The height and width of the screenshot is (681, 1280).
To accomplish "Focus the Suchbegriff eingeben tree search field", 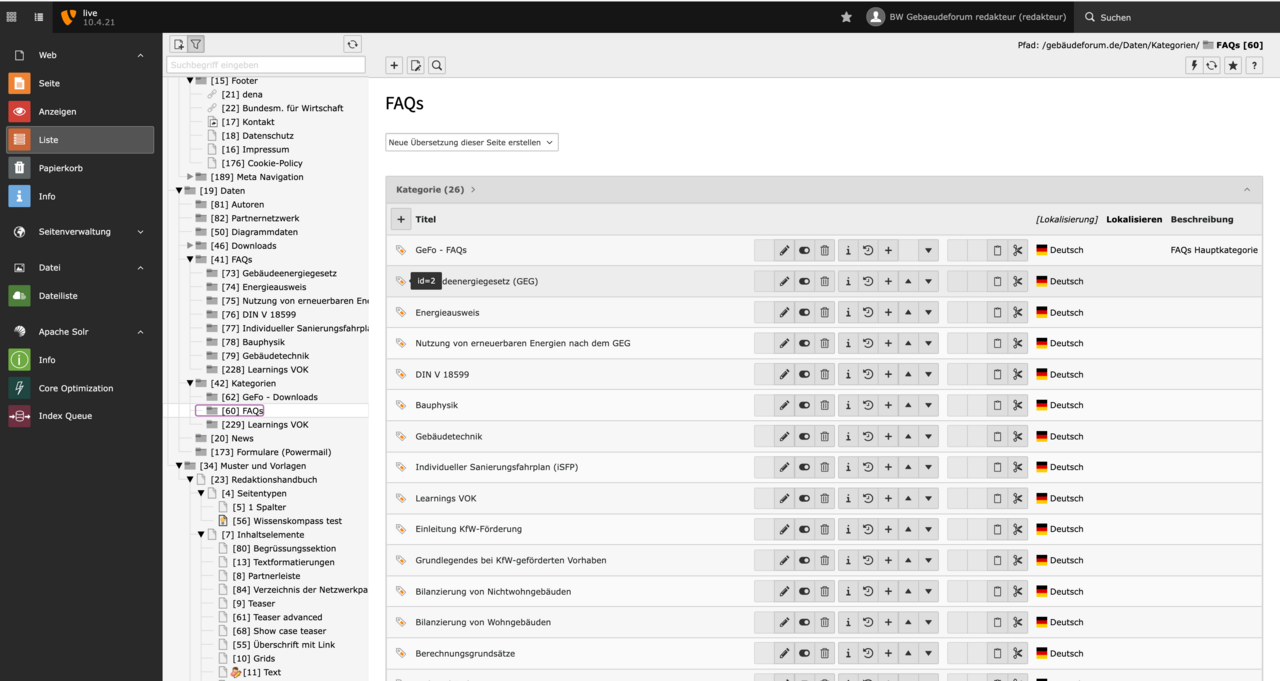I will 265,65.
